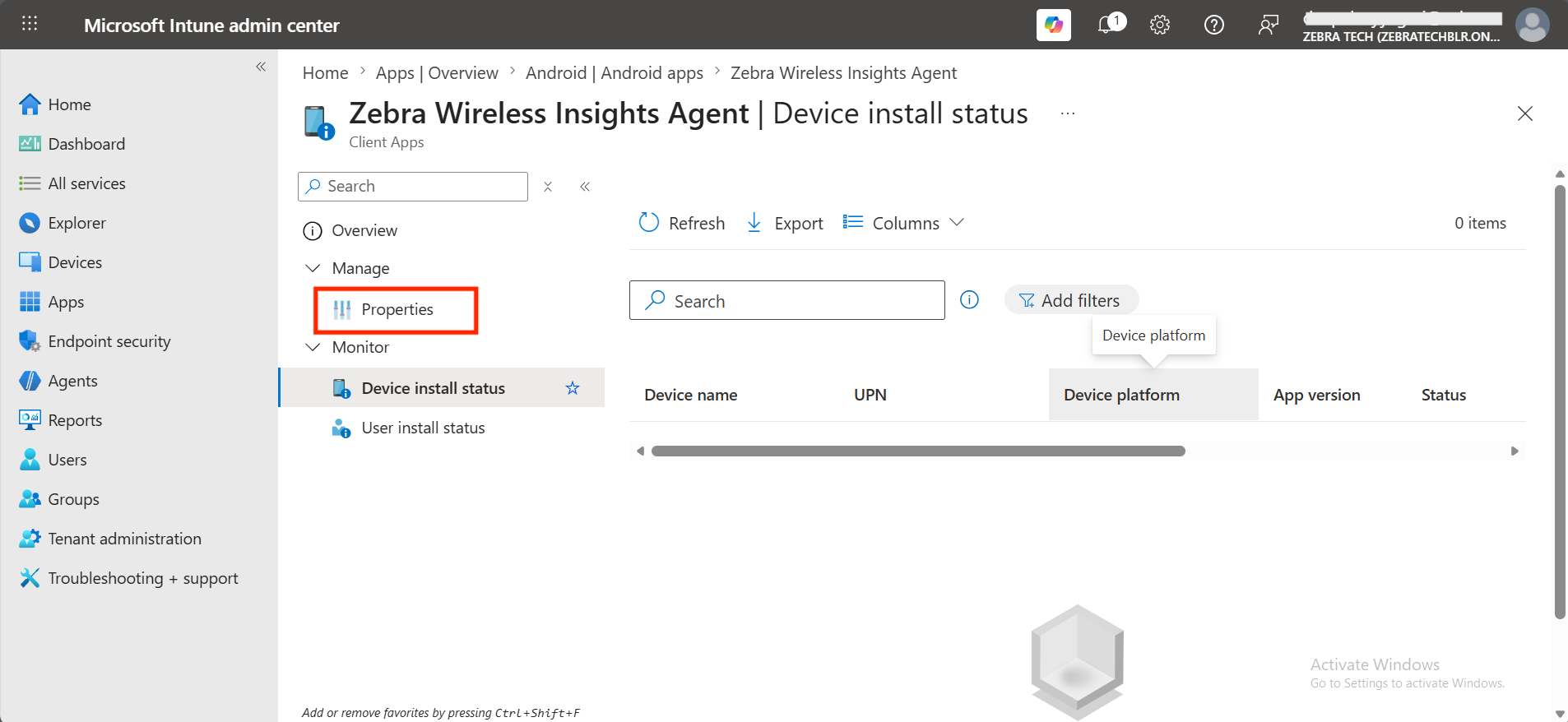Open the Columns dropdown
Viewport: 1568px width, 722px height.
pos(903,223)
